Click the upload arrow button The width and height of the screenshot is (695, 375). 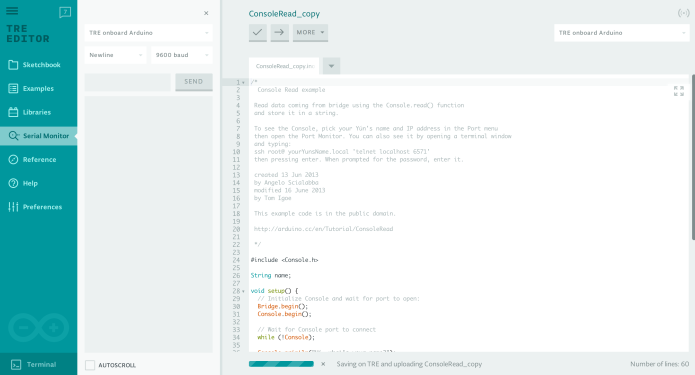pos(279,32)
